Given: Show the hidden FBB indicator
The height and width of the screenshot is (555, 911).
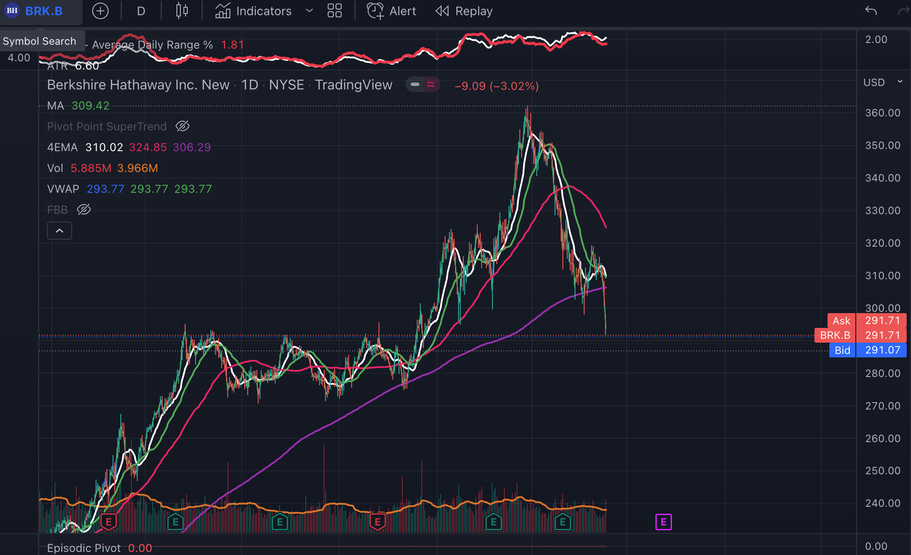Looking at the screenshot, I should 84,209.
